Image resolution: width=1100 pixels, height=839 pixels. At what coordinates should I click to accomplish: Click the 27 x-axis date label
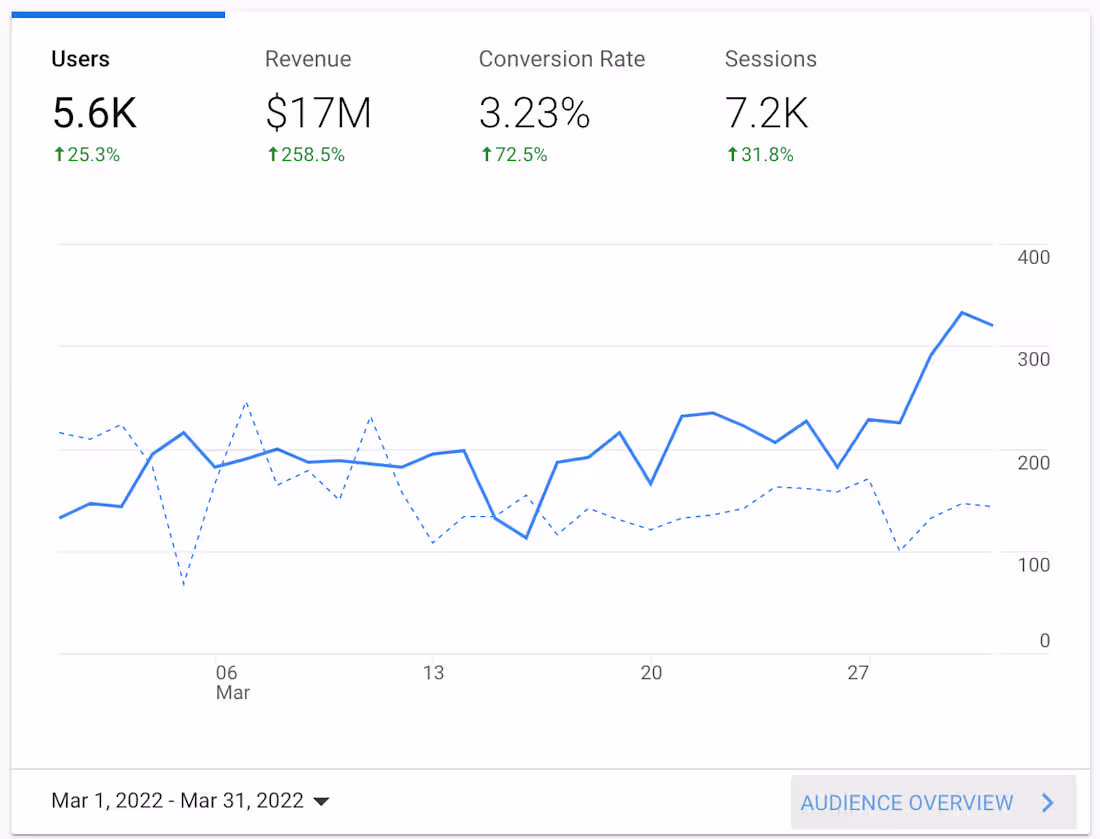point(858,673)
